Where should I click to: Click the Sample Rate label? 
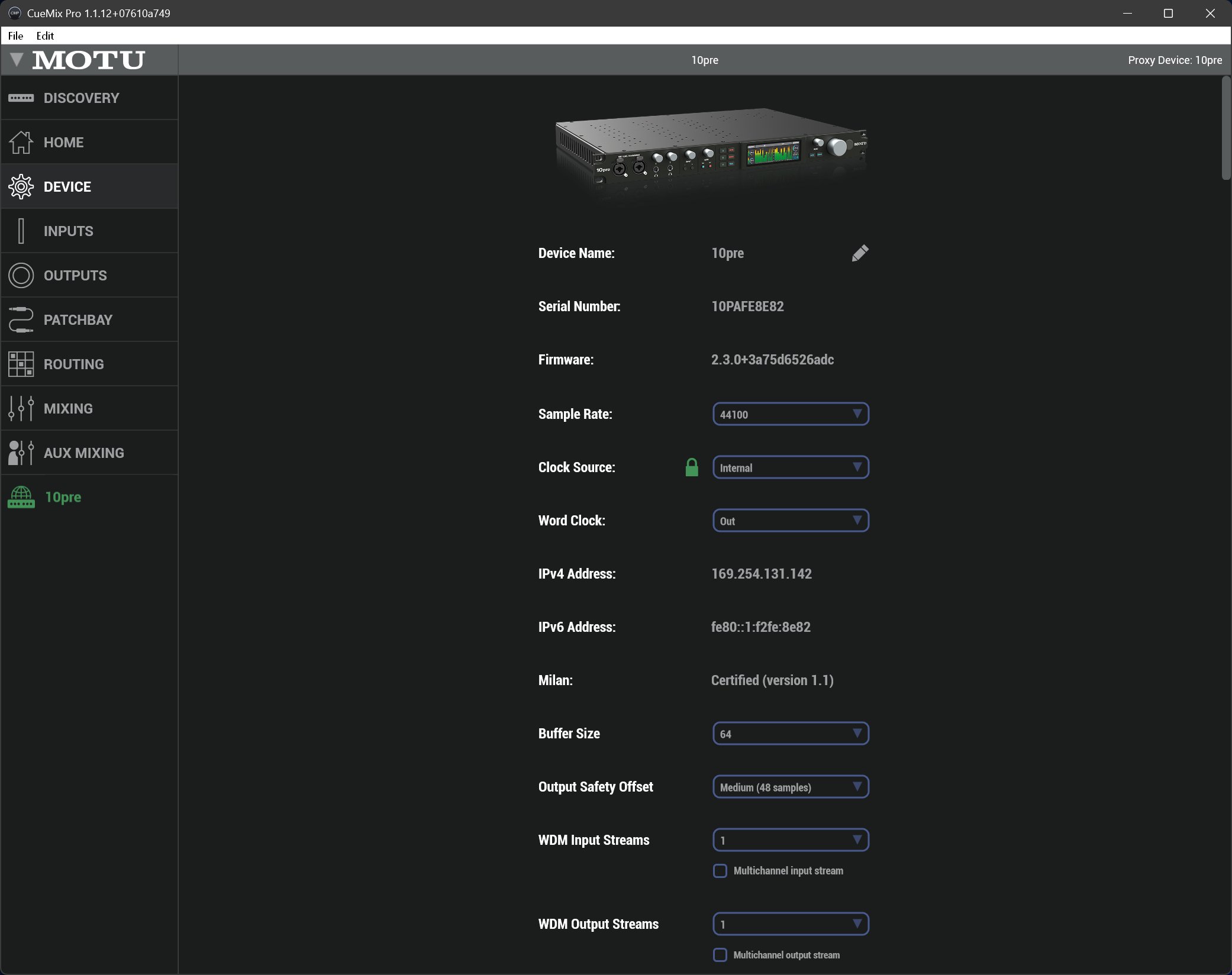click(x=575, y=414)
